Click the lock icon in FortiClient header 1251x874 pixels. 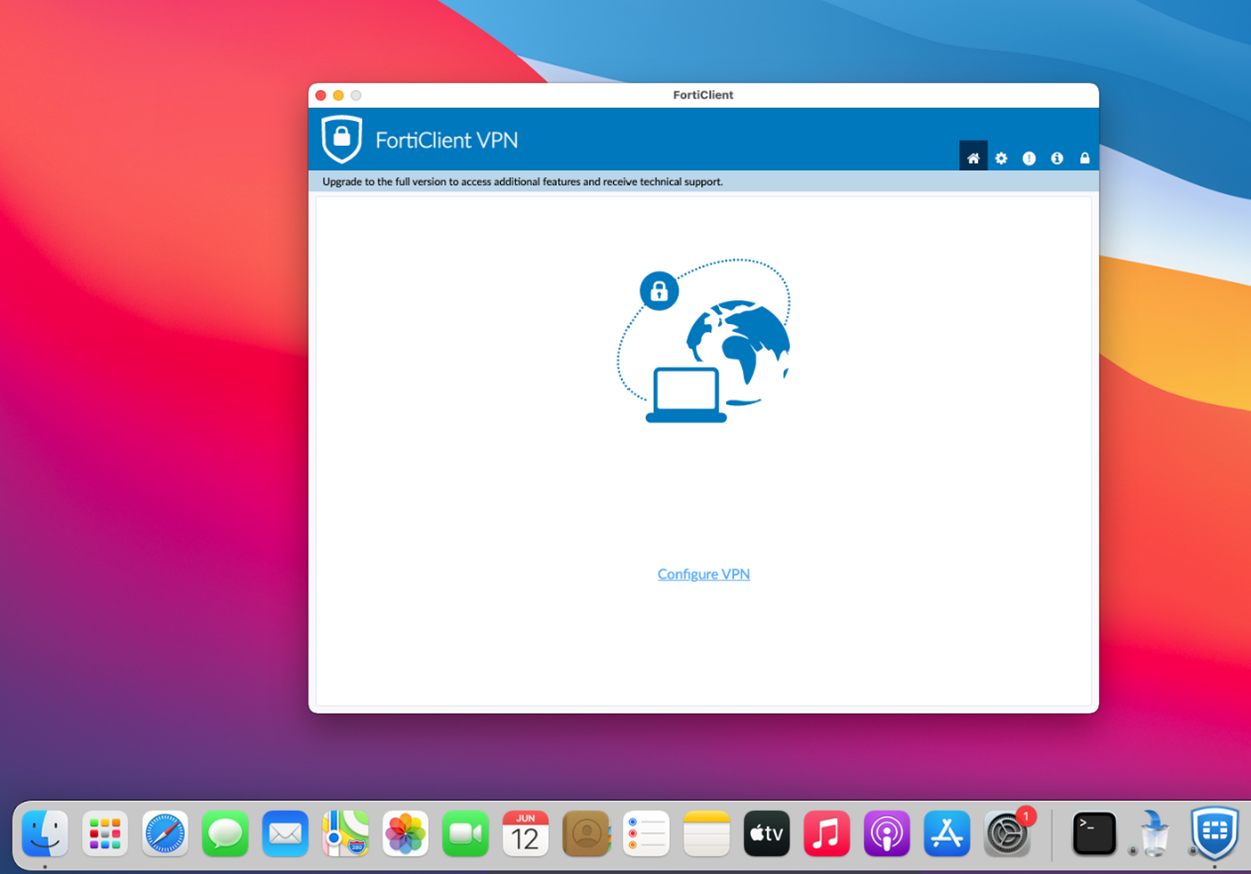(1085, 158)
